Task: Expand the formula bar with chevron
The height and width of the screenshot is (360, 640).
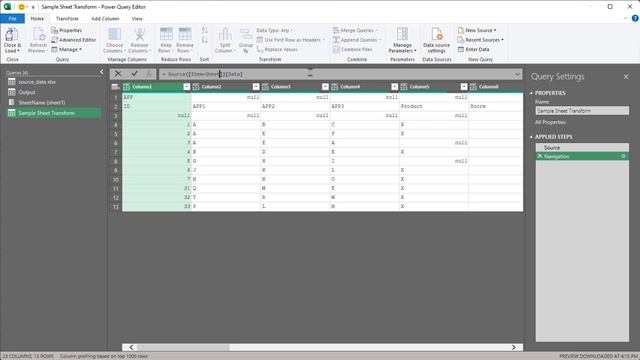Action: click(517, 74)
